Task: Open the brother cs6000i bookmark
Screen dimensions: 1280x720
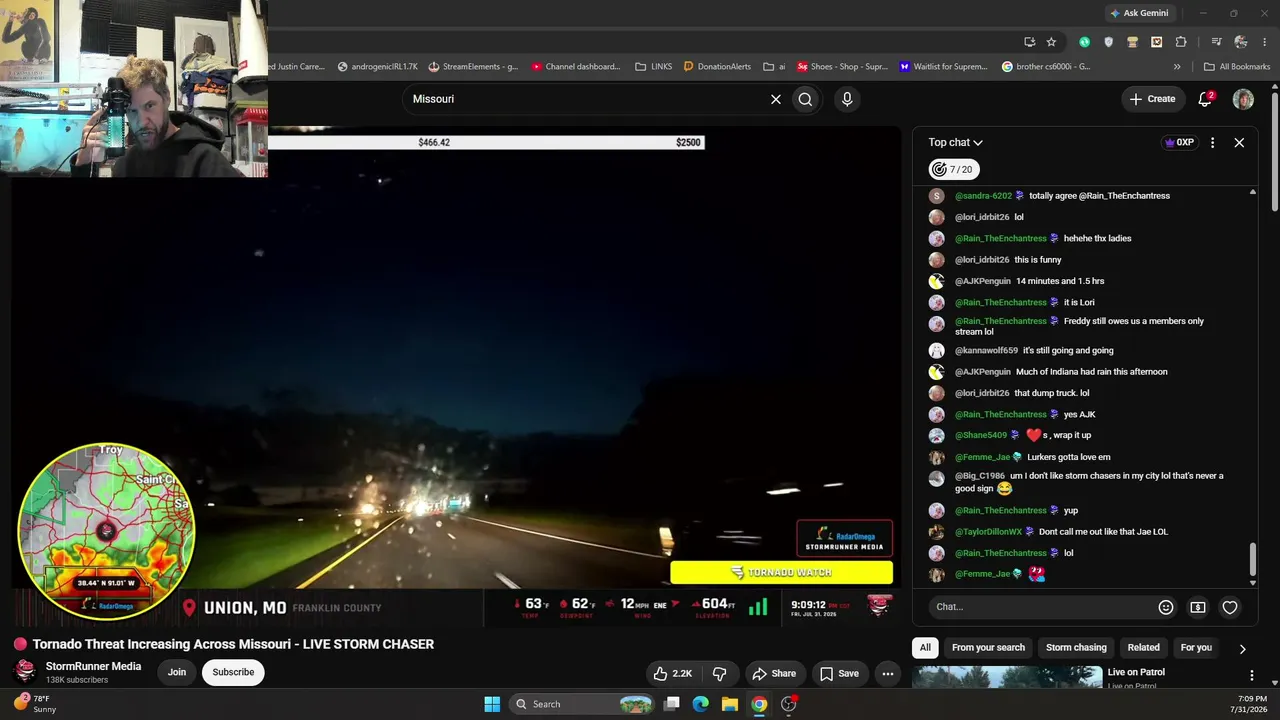Action: pos(1046,67)
